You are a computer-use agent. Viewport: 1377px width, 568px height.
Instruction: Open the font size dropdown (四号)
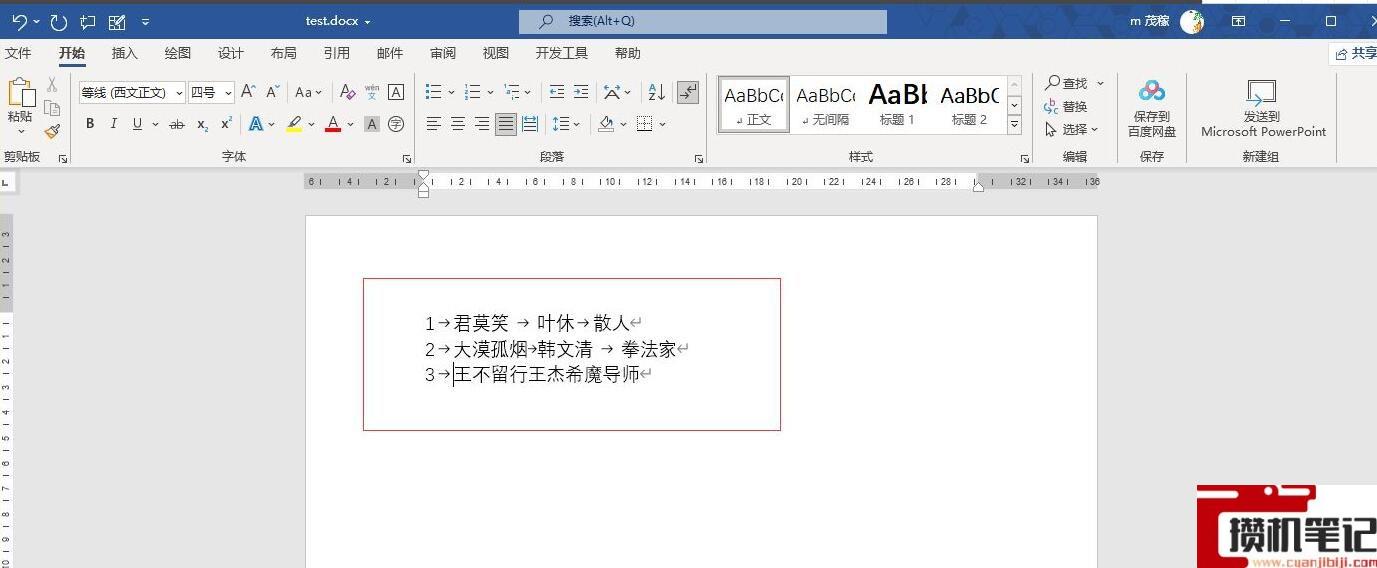(x=228, y=93)
